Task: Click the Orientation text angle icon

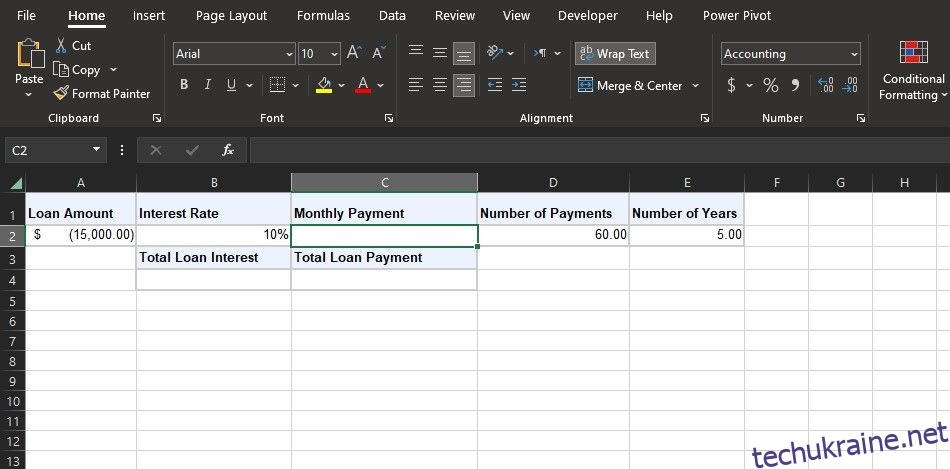Action: [495, 53]
